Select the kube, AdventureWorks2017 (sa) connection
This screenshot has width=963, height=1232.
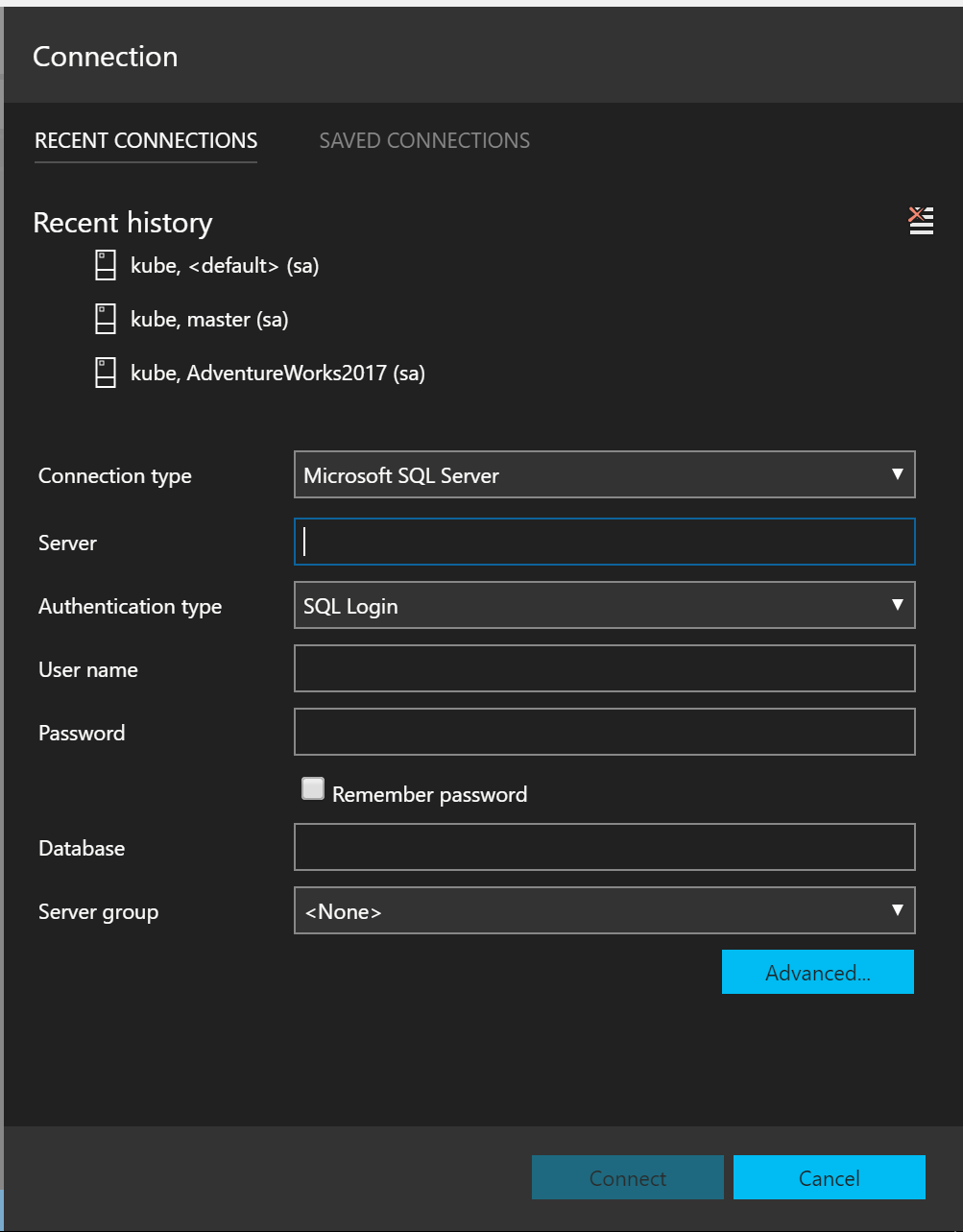point(278,373)
